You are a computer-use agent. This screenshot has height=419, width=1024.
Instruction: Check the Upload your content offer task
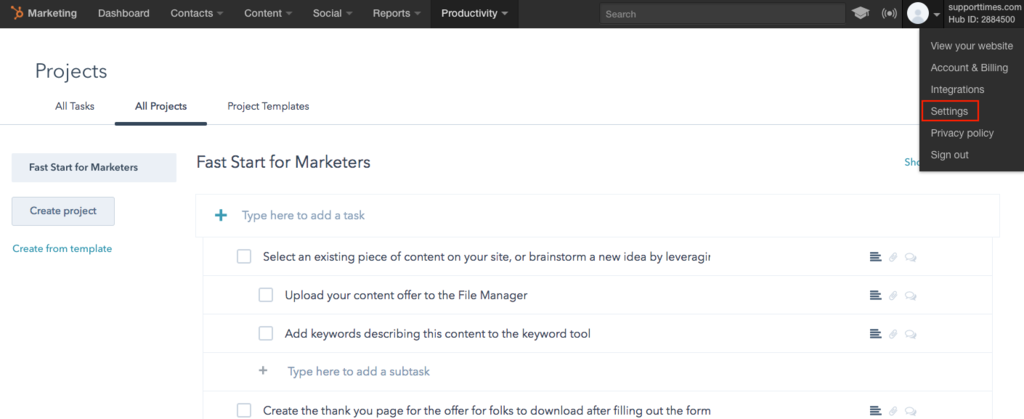click(x=266, y=295)
